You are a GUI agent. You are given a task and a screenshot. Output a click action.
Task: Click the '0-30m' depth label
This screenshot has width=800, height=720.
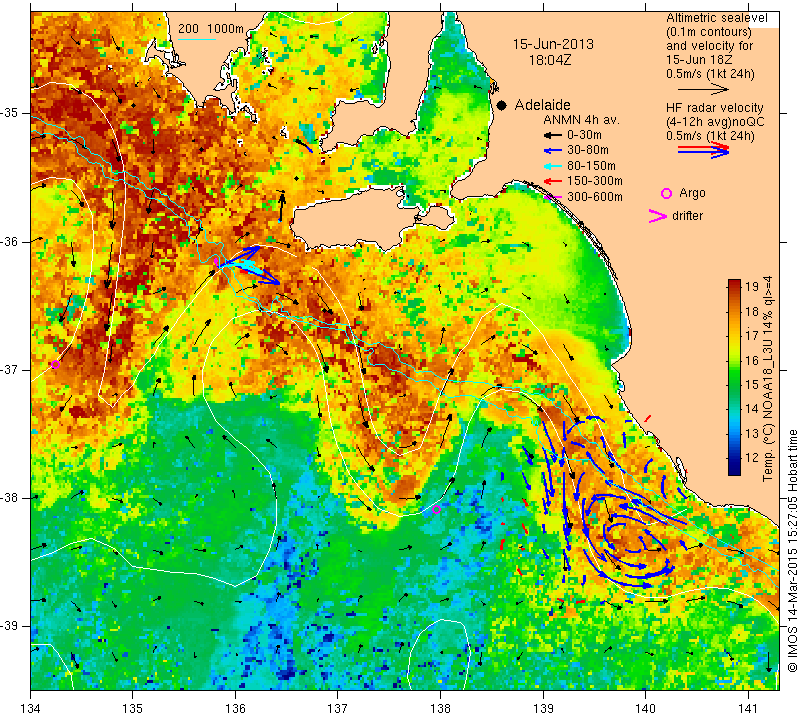(584, 135)
